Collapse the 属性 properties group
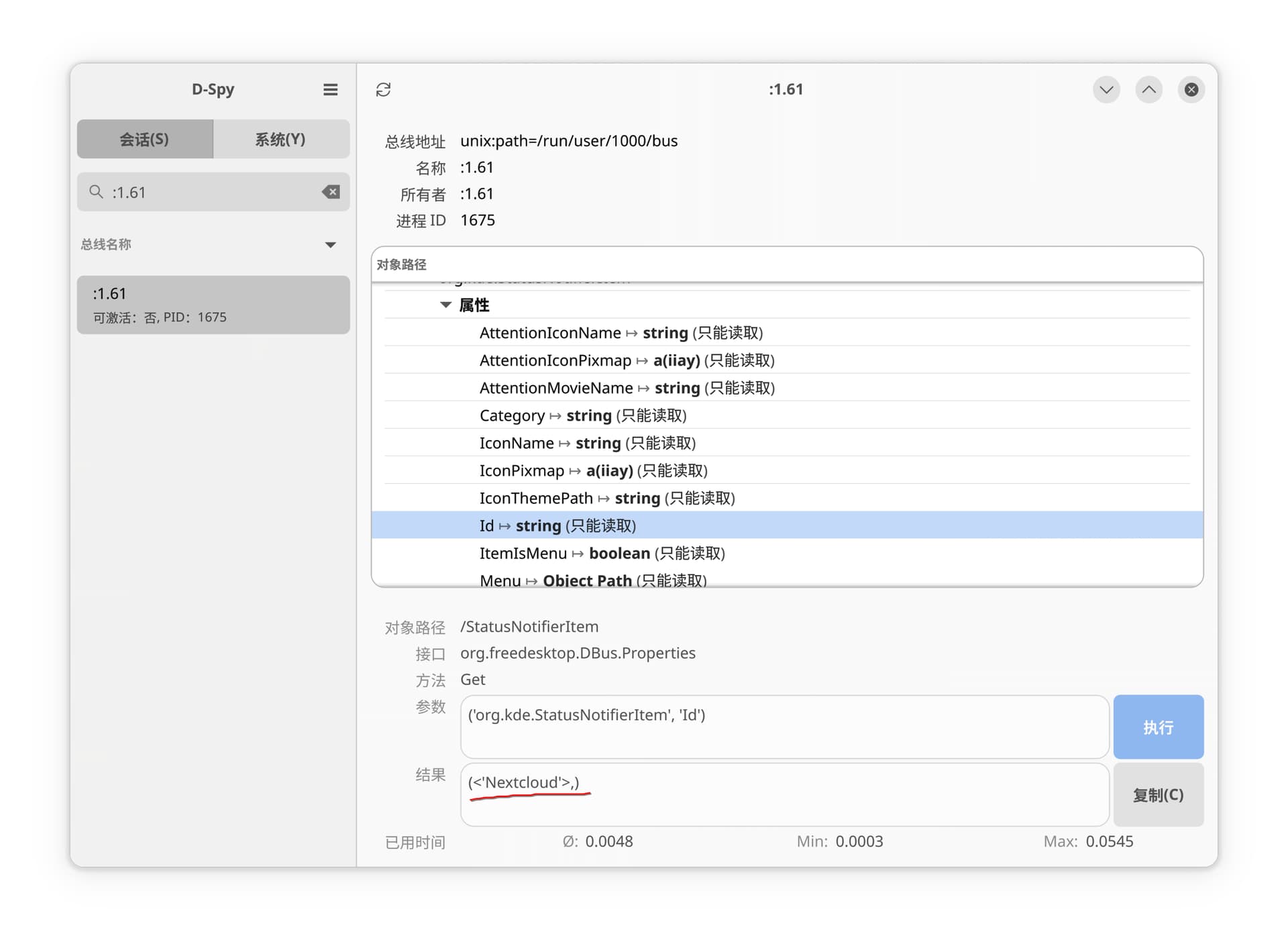The height and width of the screenshot is (944, 1288). tap(445, 305)
